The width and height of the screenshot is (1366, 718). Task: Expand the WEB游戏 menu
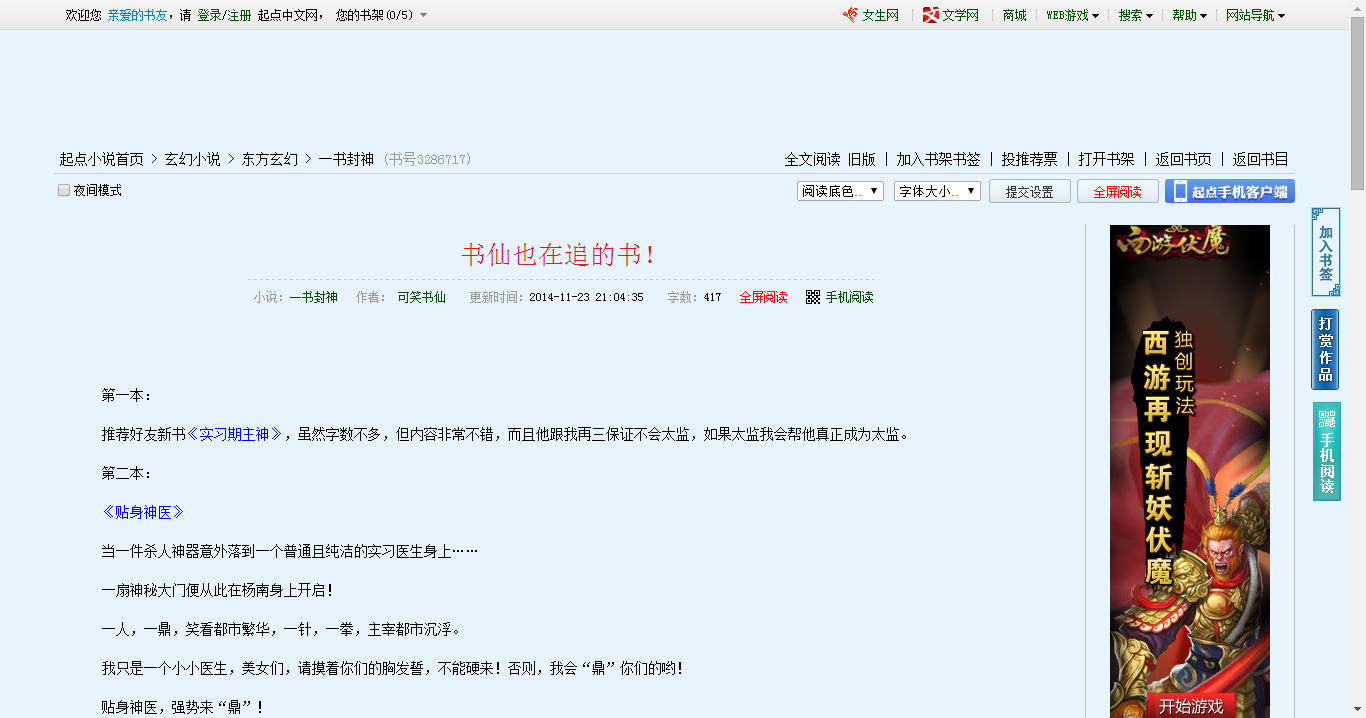[x=1073, y=15]
